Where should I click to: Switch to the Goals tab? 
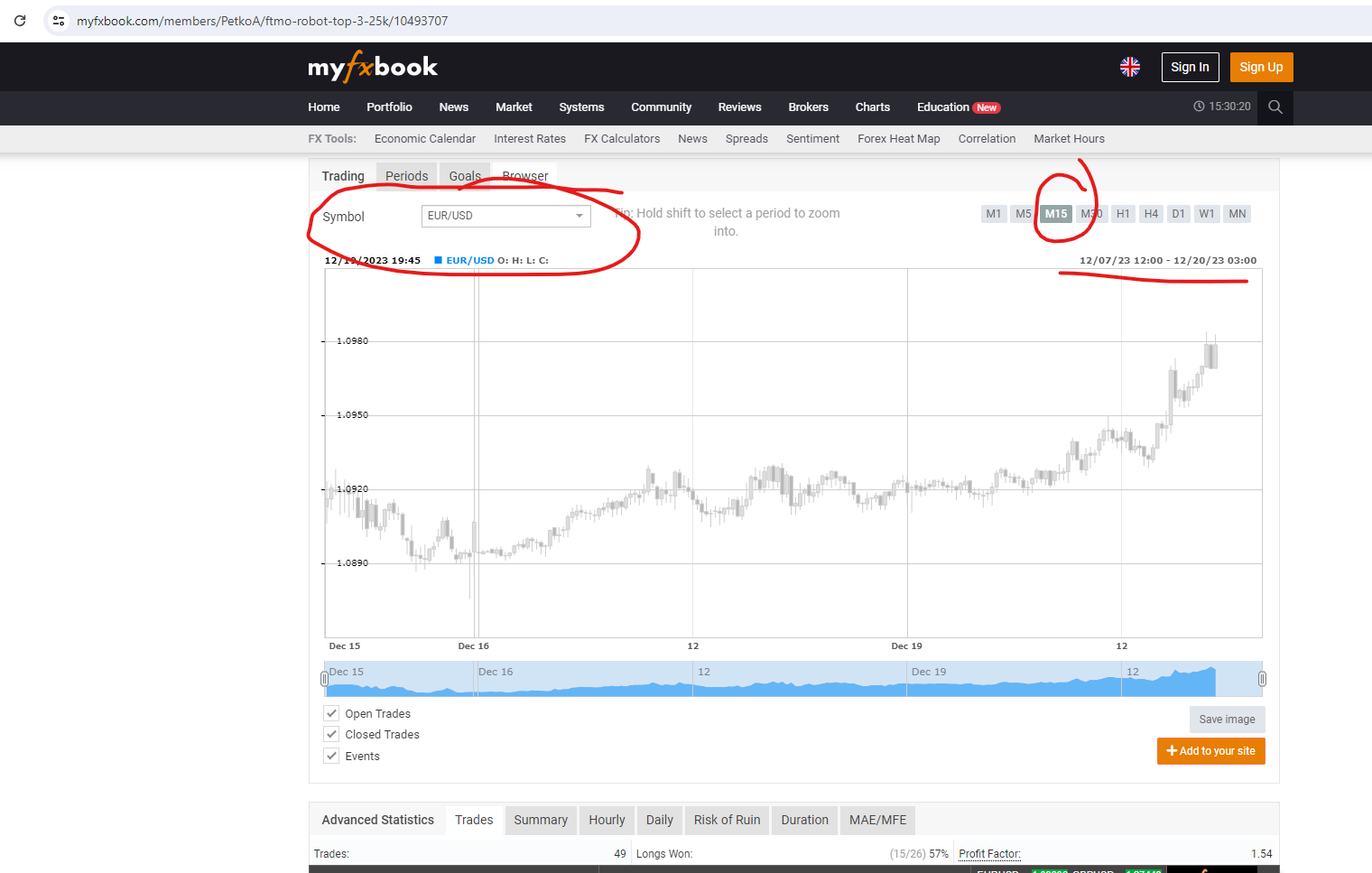pyautogui.click(x=465, y=176)
